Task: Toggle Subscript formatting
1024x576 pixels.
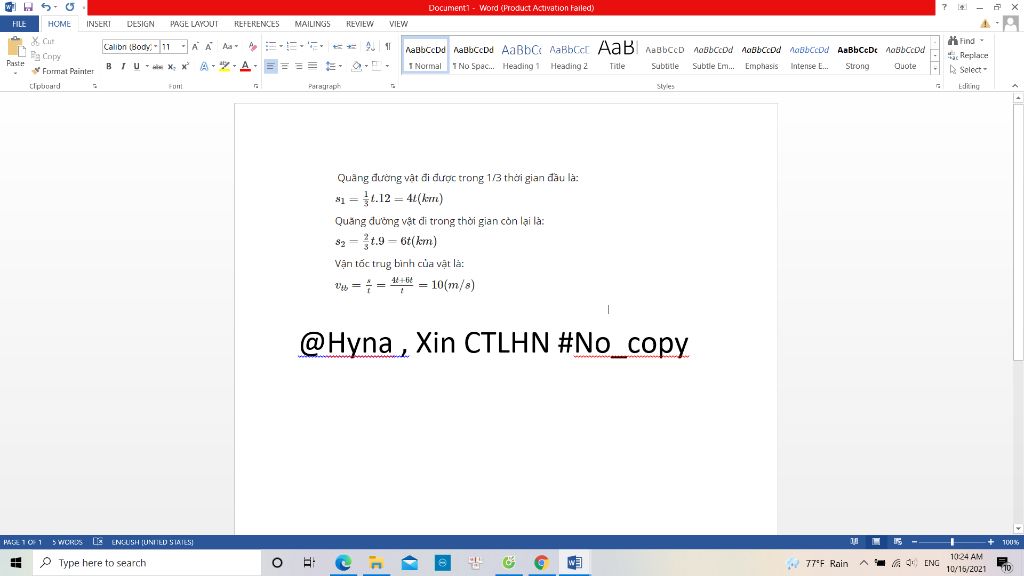Action: (172, 66)
